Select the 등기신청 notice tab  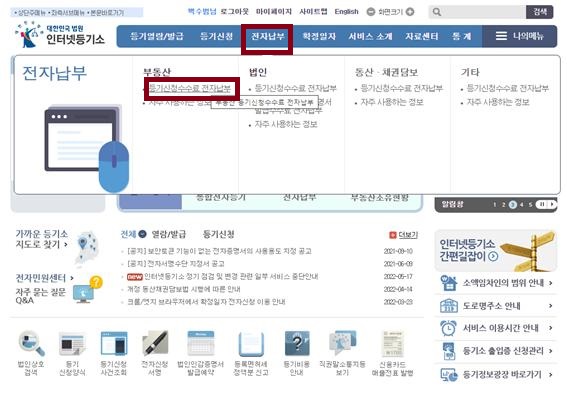pyautogui.click(x=218, y=234)
